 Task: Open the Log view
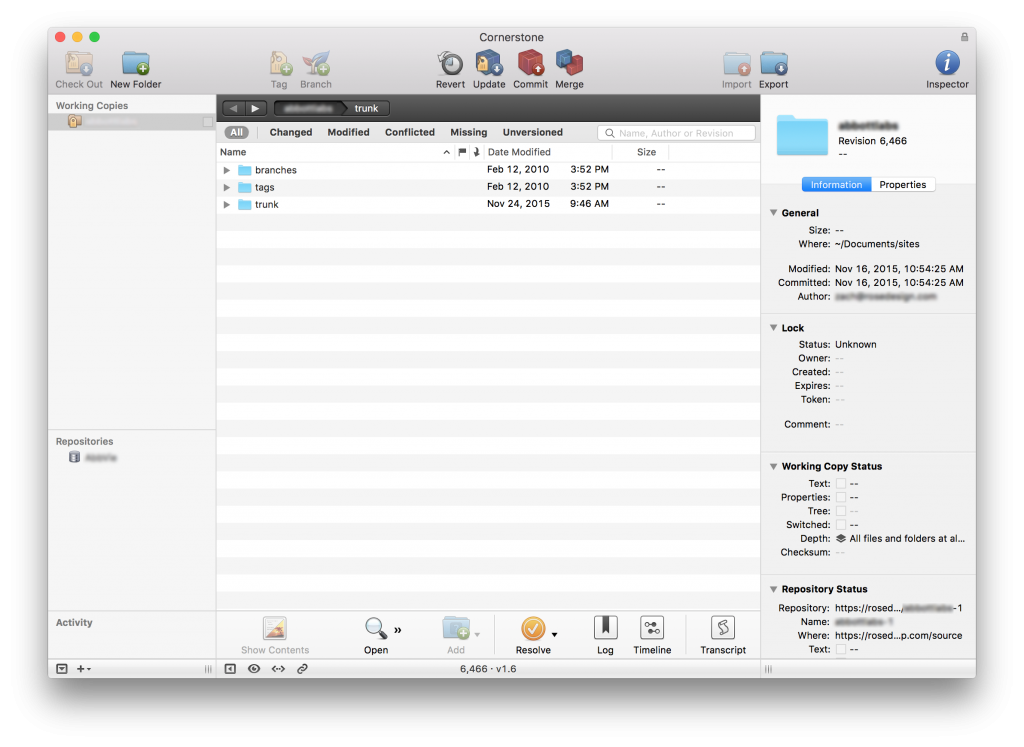605,628
